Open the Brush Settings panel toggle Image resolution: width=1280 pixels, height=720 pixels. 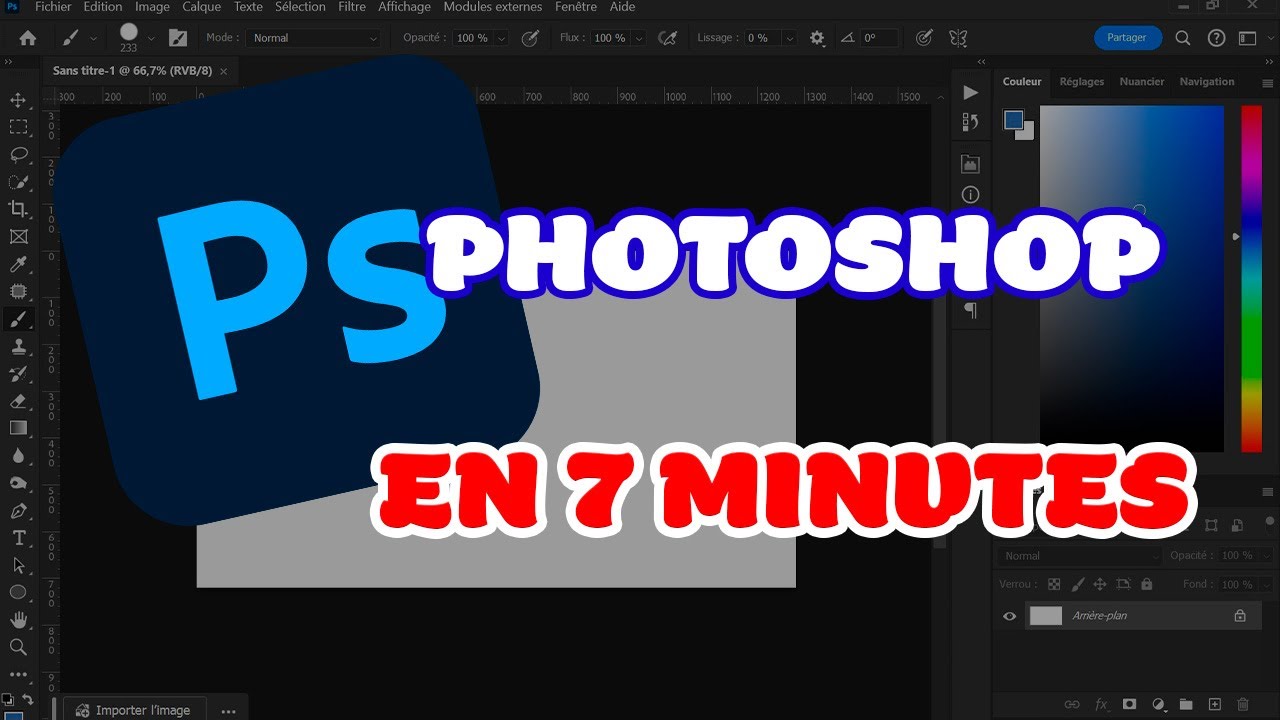(178, 38)
